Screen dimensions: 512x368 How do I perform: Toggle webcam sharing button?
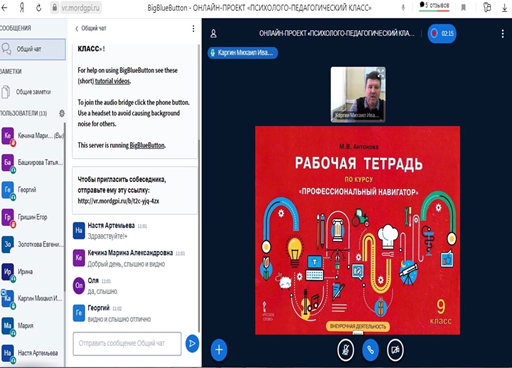point(395,350)
